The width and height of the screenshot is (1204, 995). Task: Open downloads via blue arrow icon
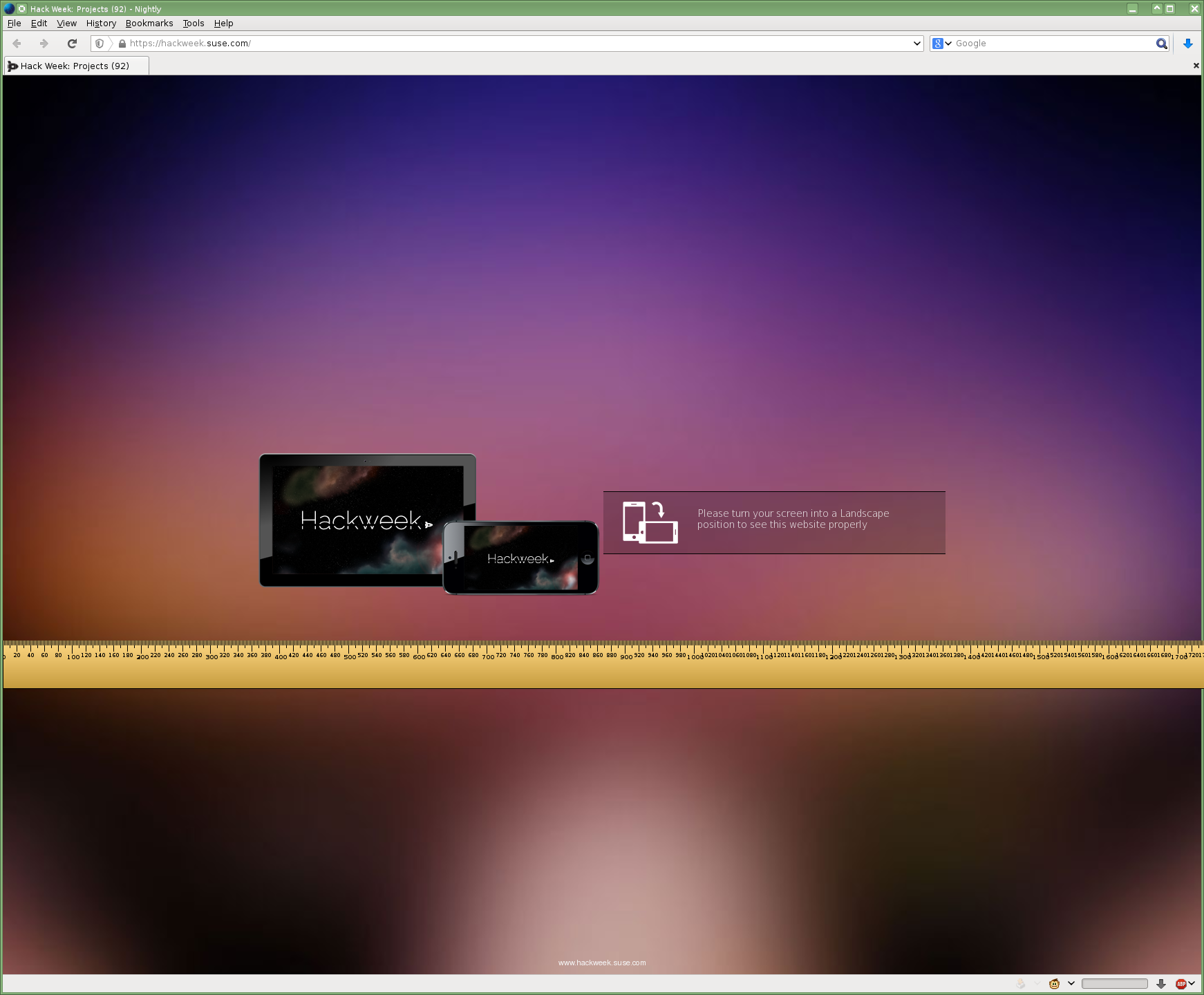(1187, 44)
